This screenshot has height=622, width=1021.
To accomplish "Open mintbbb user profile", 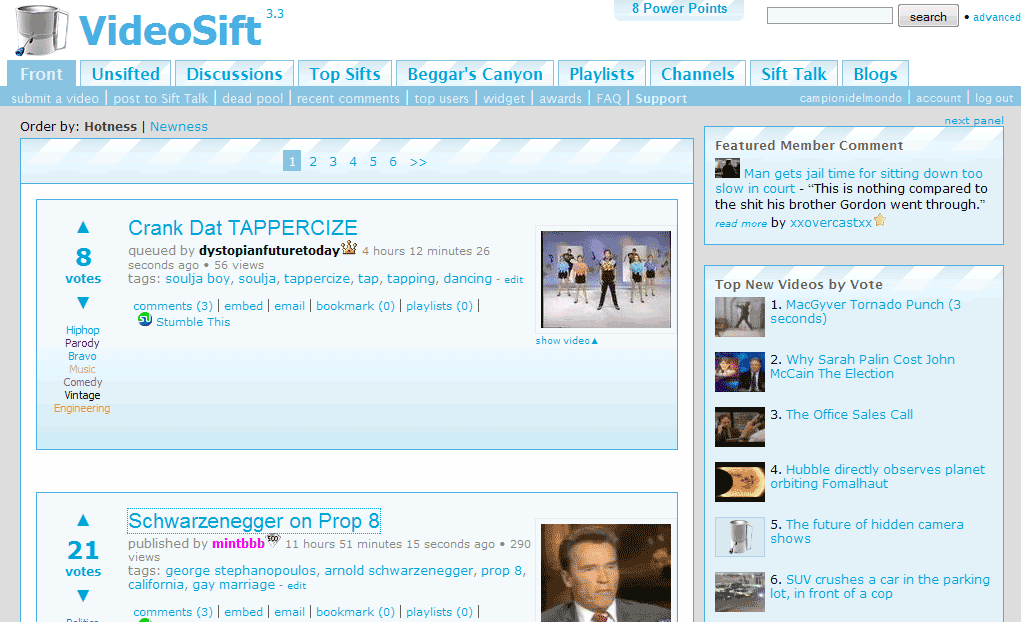I will click(238, 543).
